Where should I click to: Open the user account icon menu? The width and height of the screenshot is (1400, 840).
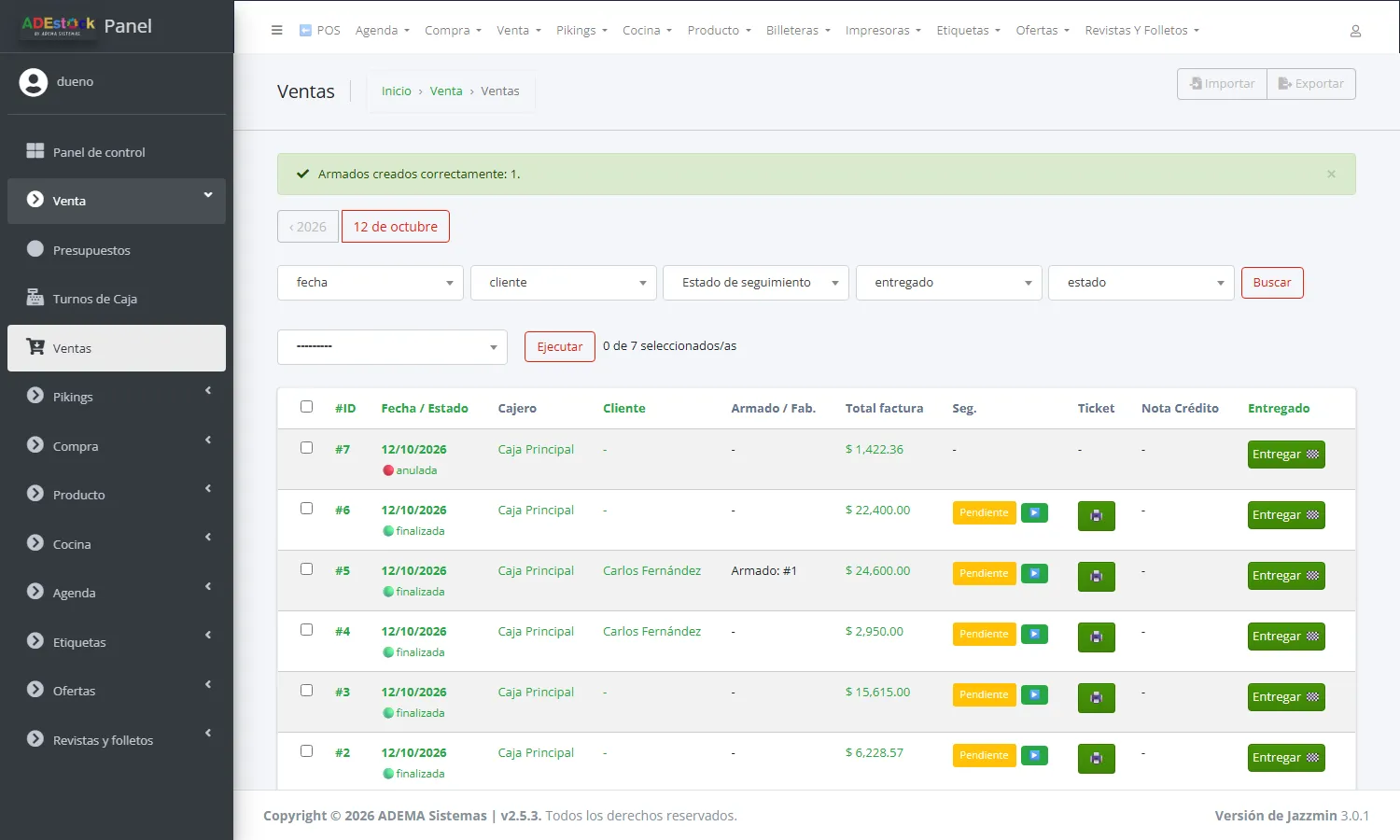click(1355, 31)
